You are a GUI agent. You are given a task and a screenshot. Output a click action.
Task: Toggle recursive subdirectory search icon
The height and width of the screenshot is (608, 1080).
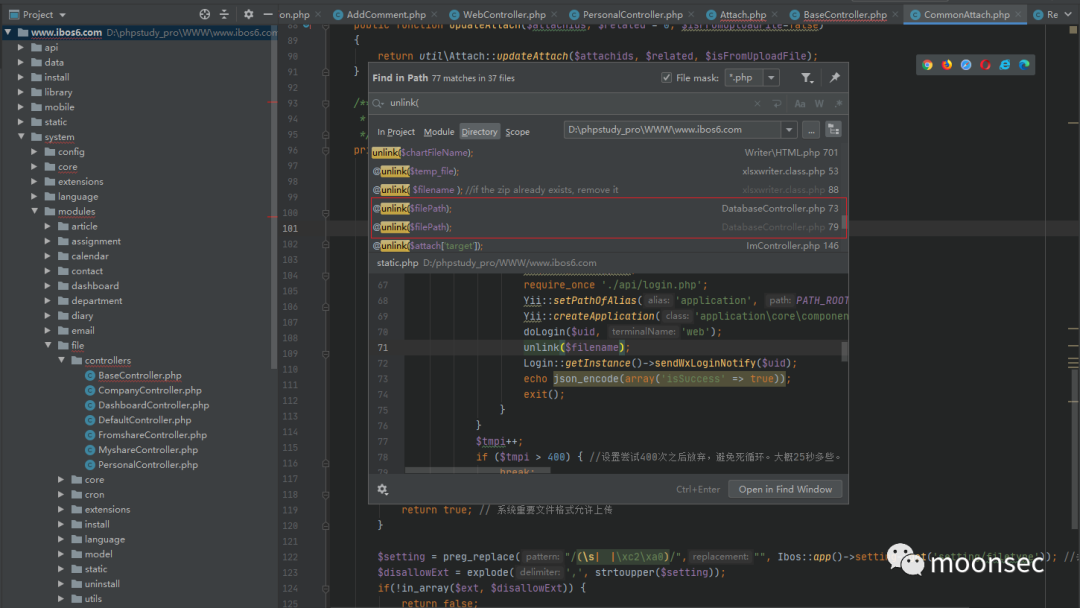pos(832,130)
